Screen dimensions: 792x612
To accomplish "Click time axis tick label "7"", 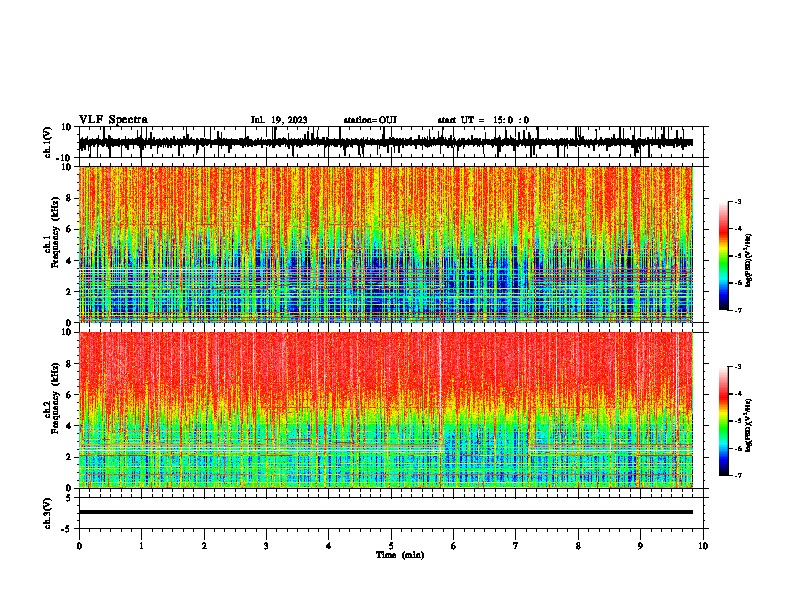I will (x=516, y=546).
